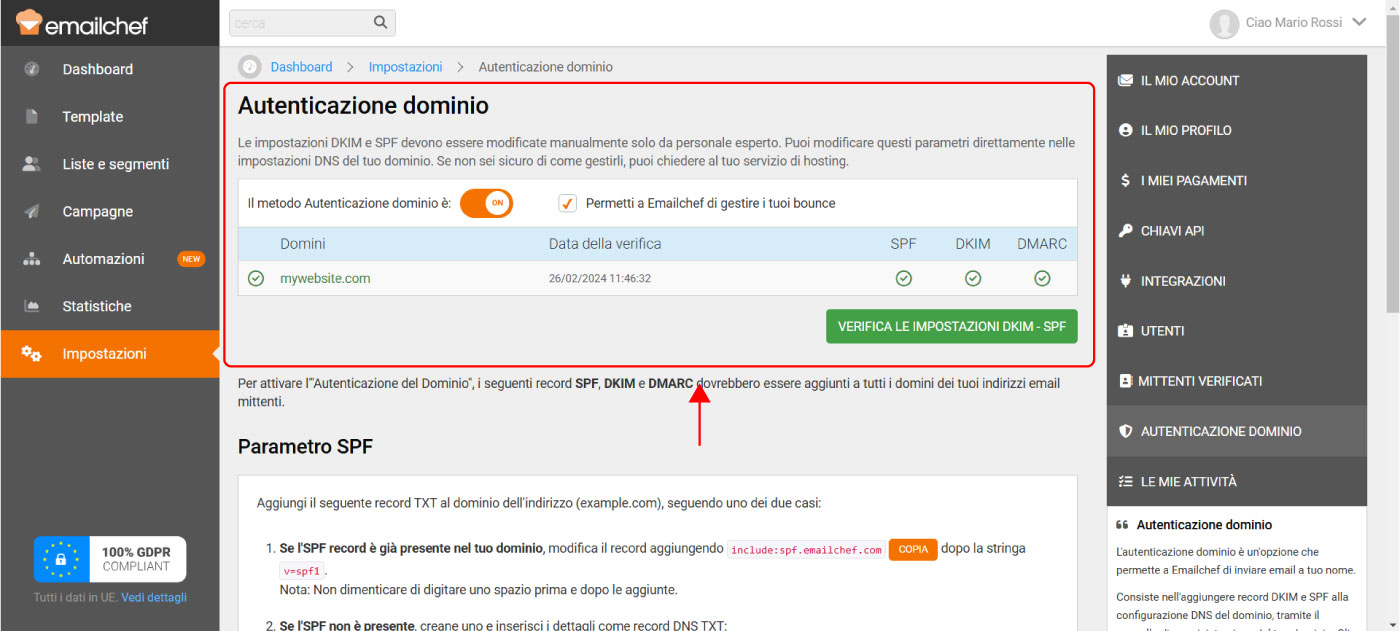Click the include:spf.emailchef.com code snippet
Viewport: 1400px width, 631px height.
(x=806, y=550)
